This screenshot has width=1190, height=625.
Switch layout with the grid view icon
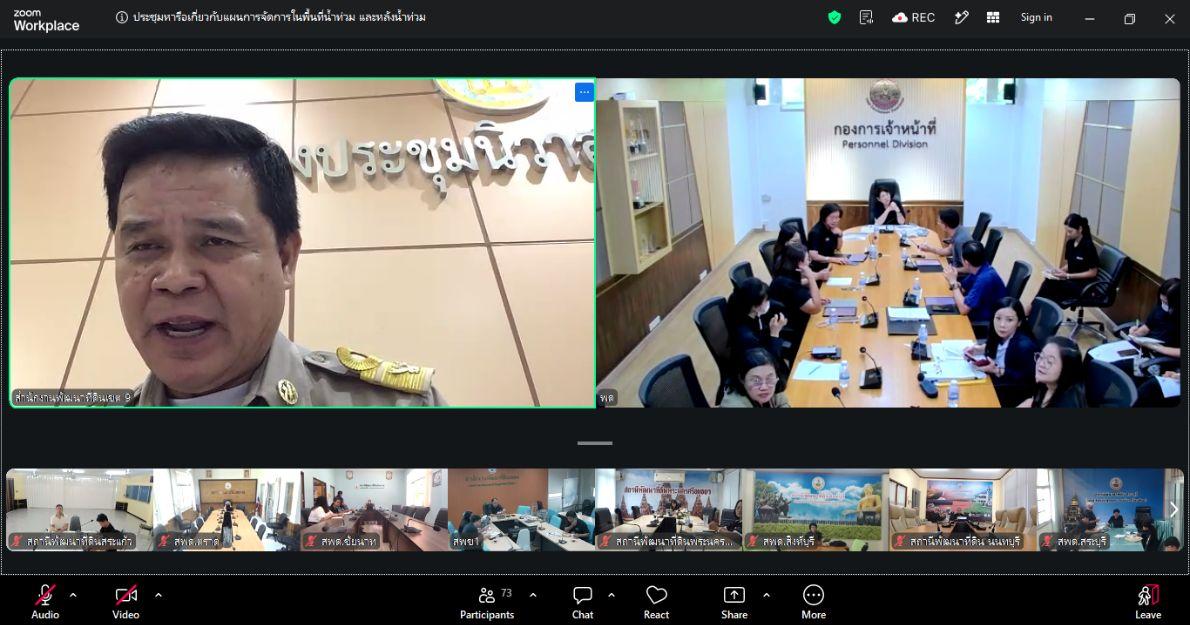[x=993, y=17]
